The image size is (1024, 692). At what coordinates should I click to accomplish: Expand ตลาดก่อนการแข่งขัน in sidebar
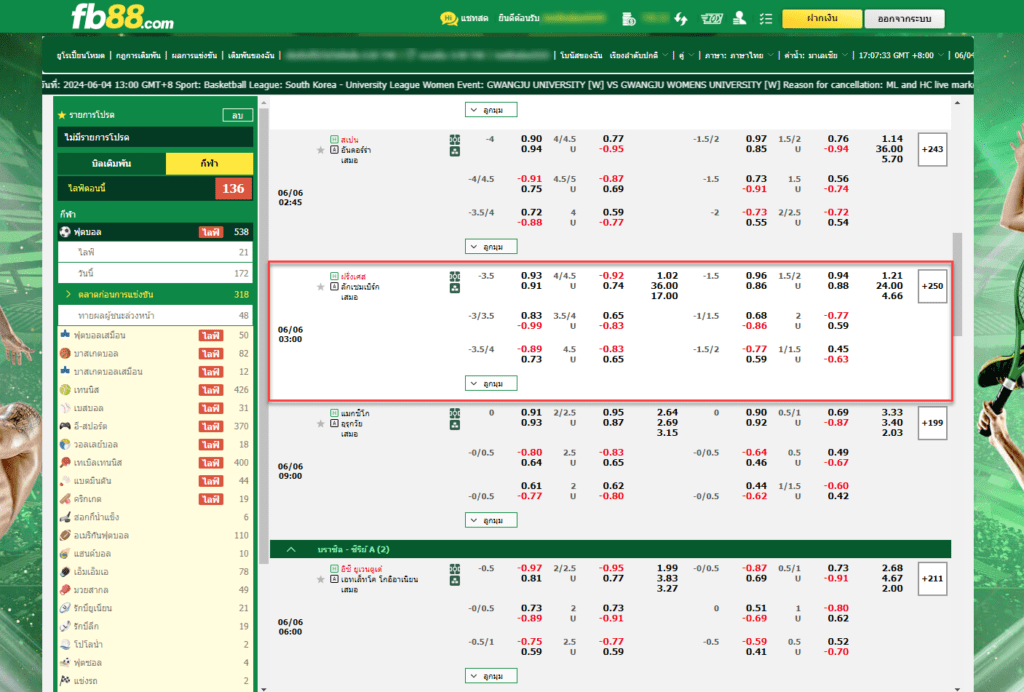tap(155, 294)
